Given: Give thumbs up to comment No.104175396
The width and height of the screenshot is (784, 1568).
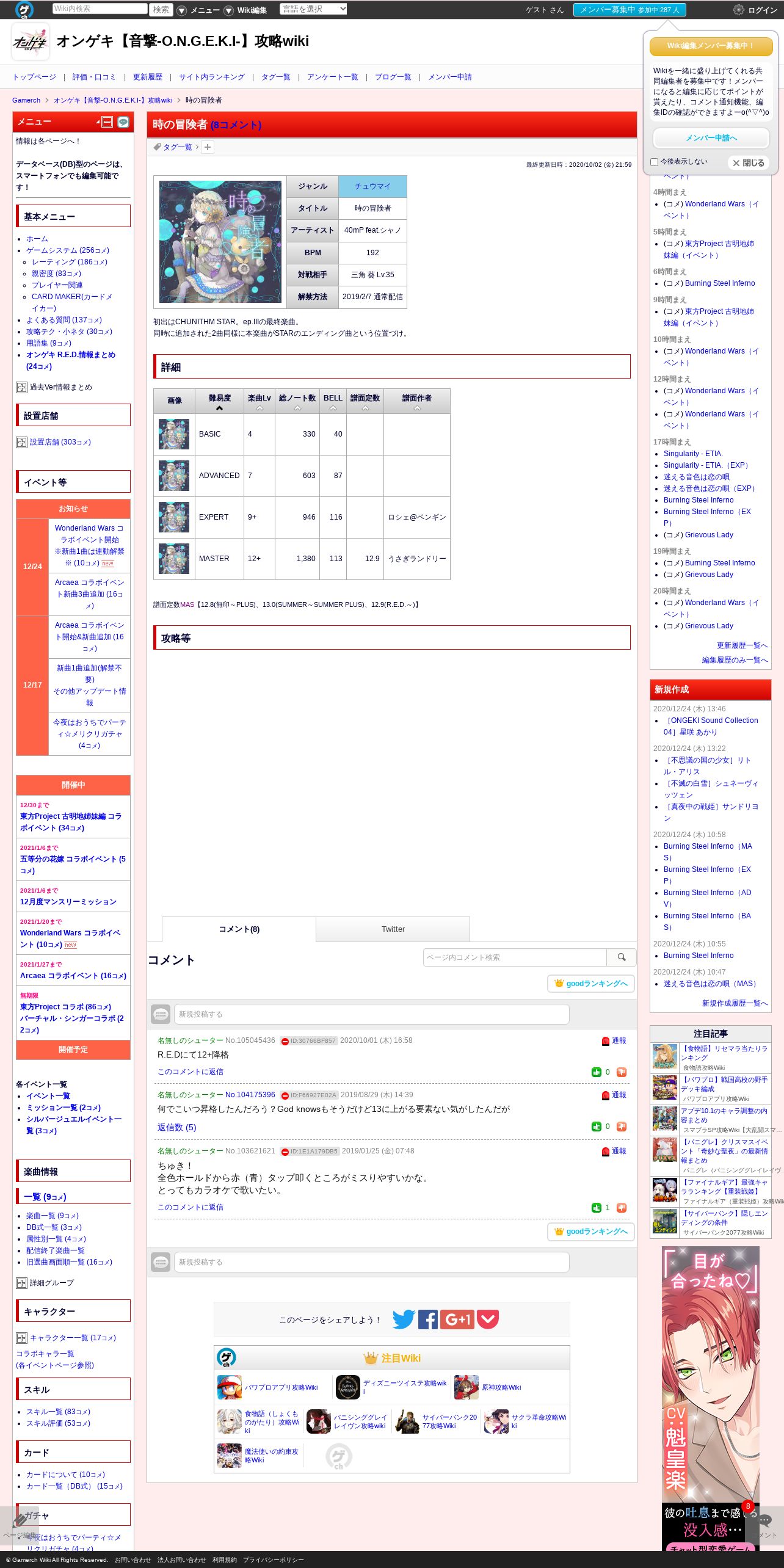Looking at the screenshot, I should (597, 1127).
